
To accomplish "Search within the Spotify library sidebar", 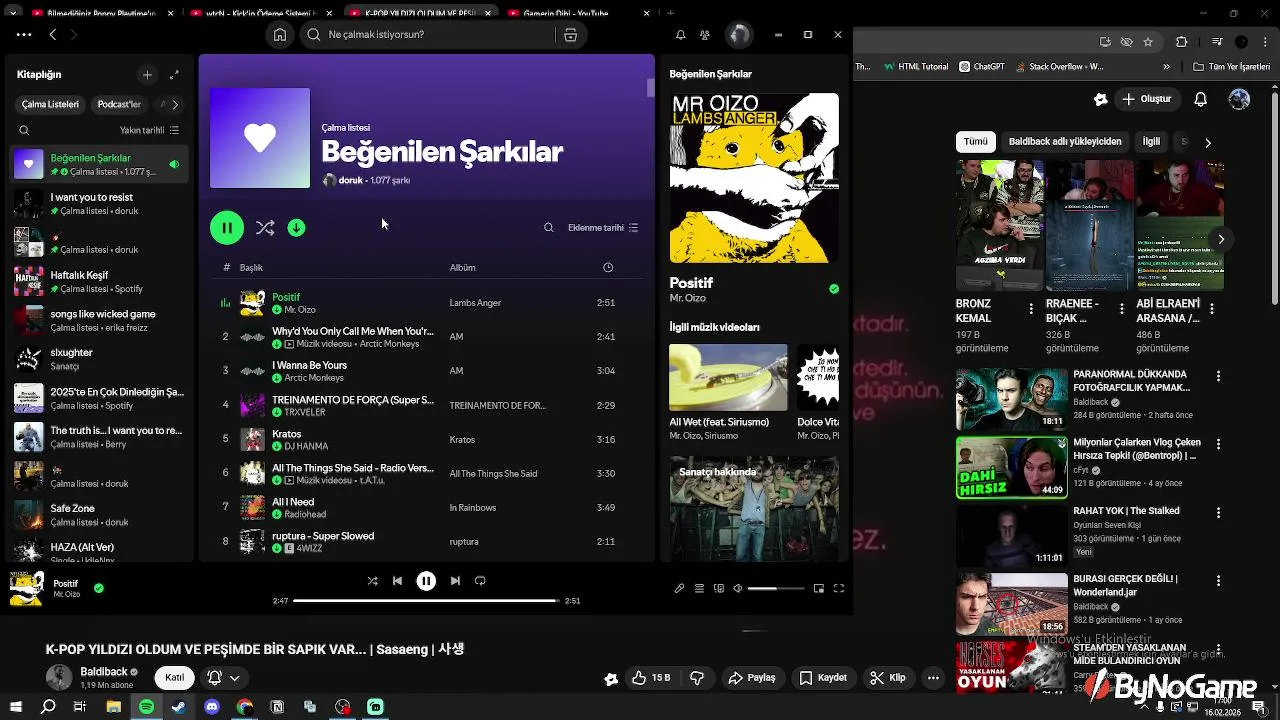I will (x=24, y=130).
